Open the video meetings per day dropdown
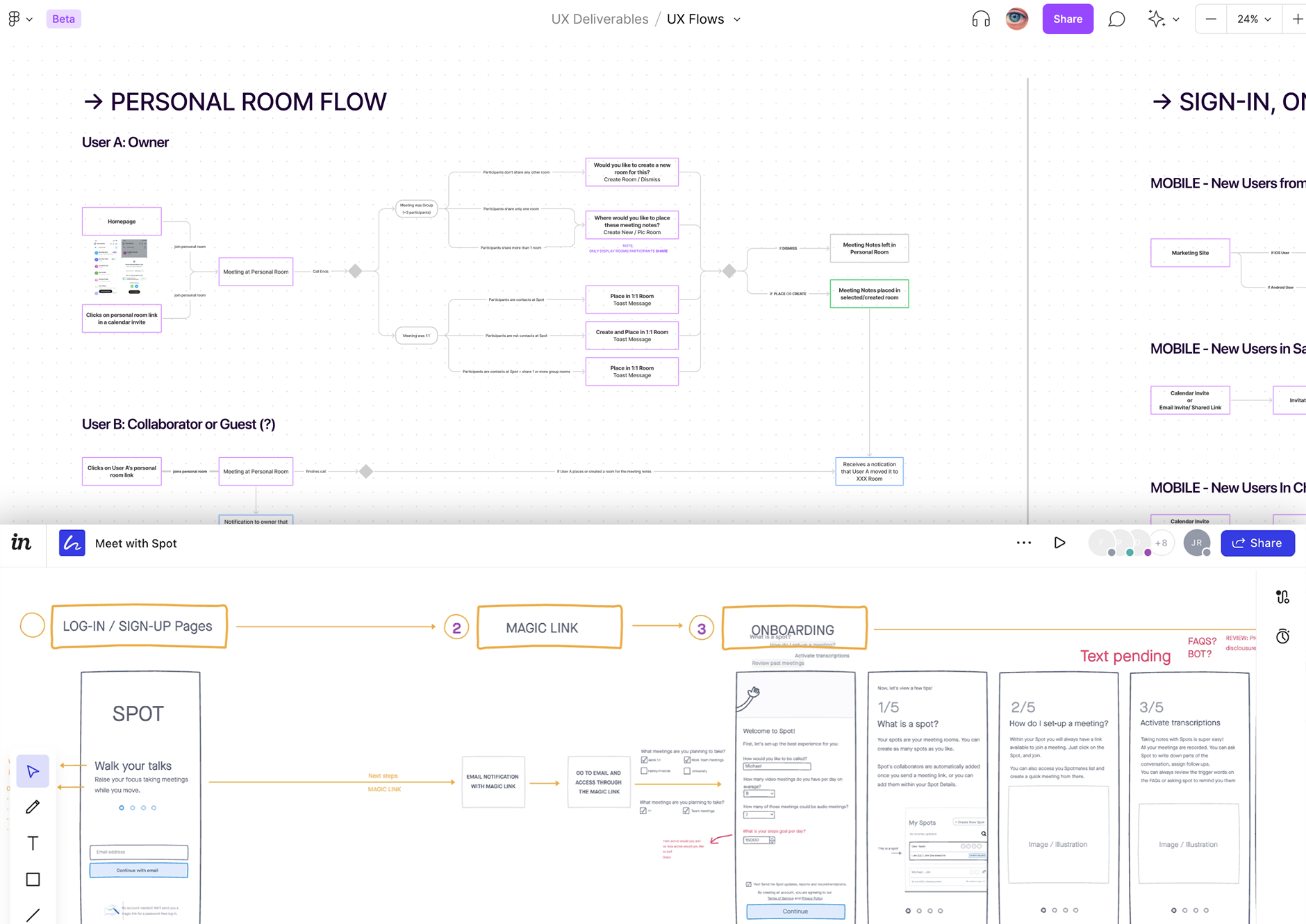The width and height of the screenshot is (1306, 924). click(x=759, y=793)
